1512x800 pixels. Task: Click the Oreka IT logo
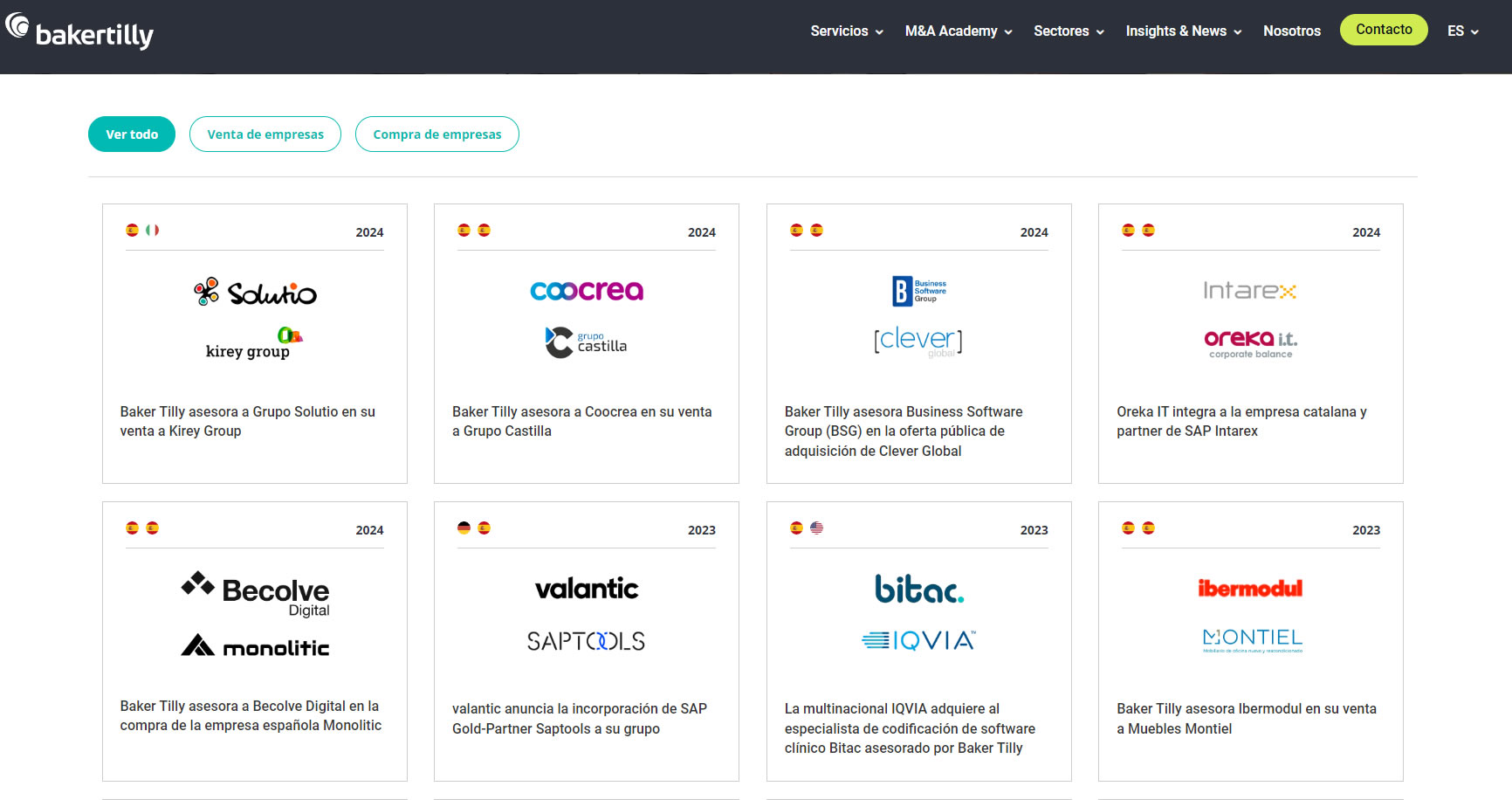tap(1250, 341)
